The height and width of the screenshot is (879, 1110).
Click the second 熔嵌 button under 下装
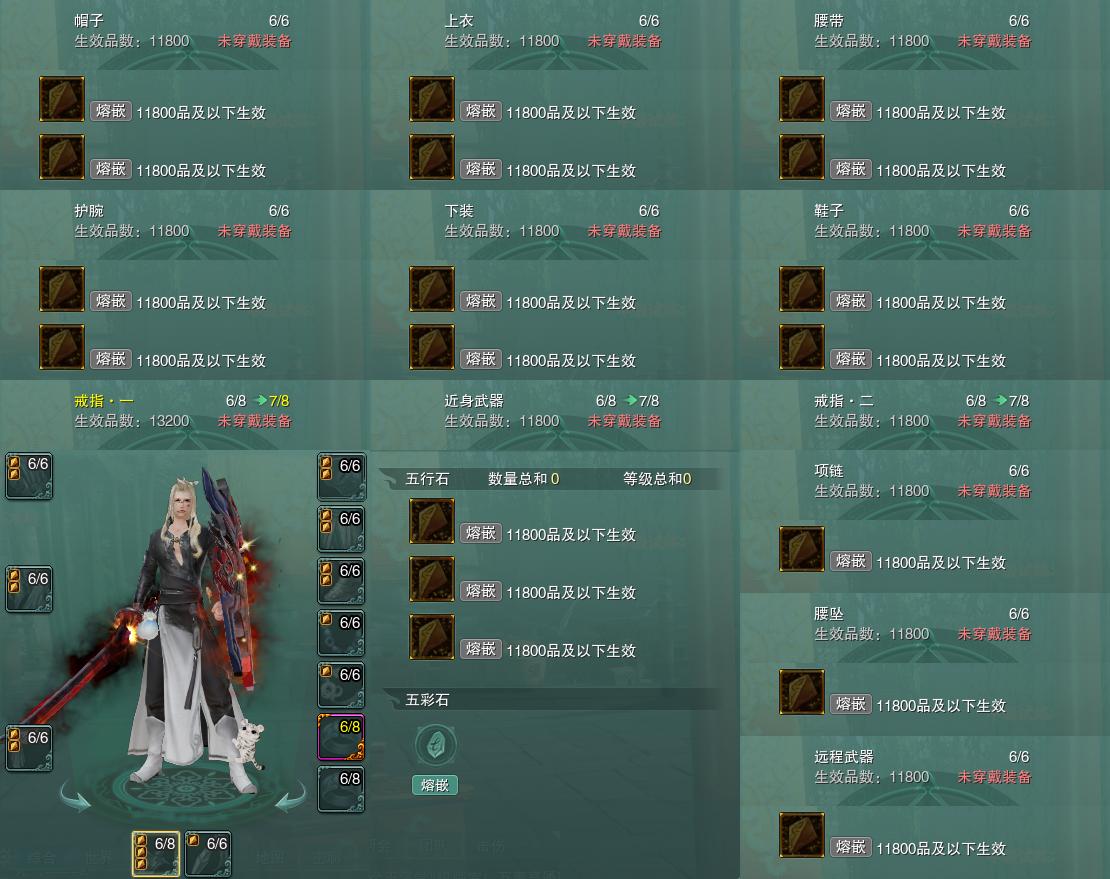(481, 360)
